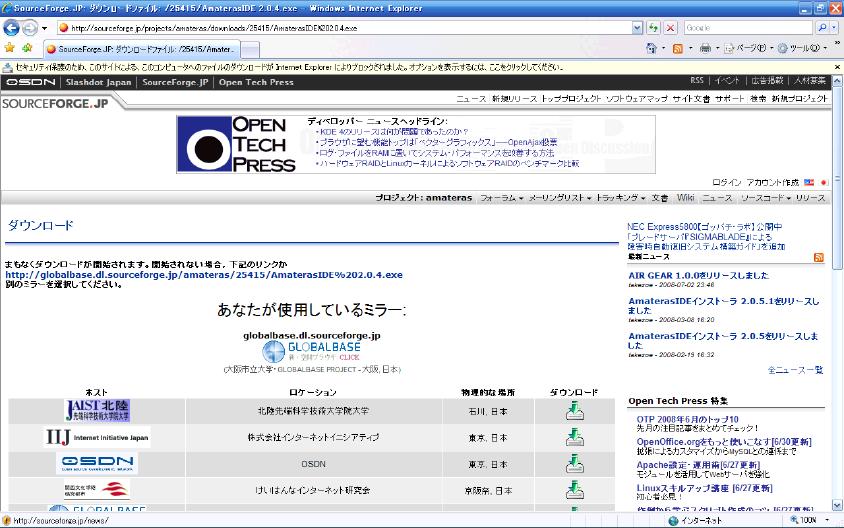Click the Open Tech Press banner logo
844x528 pixels.
[x=237, y=144]
